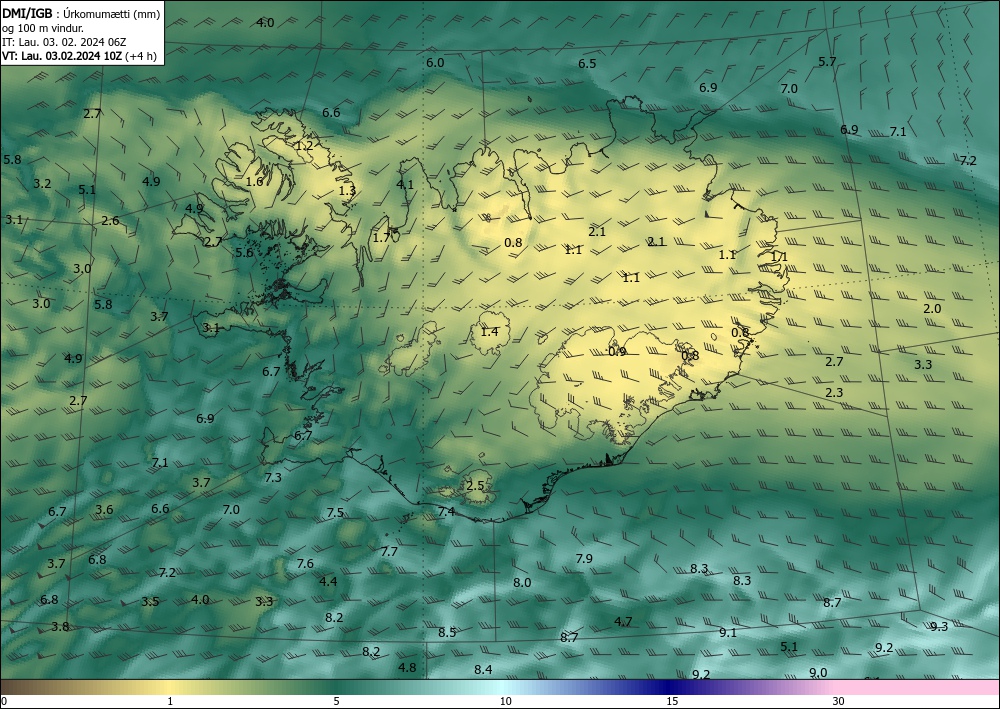Click the '9.3' value label
This screenshot has width=1000, height=709.
[939, 626]
